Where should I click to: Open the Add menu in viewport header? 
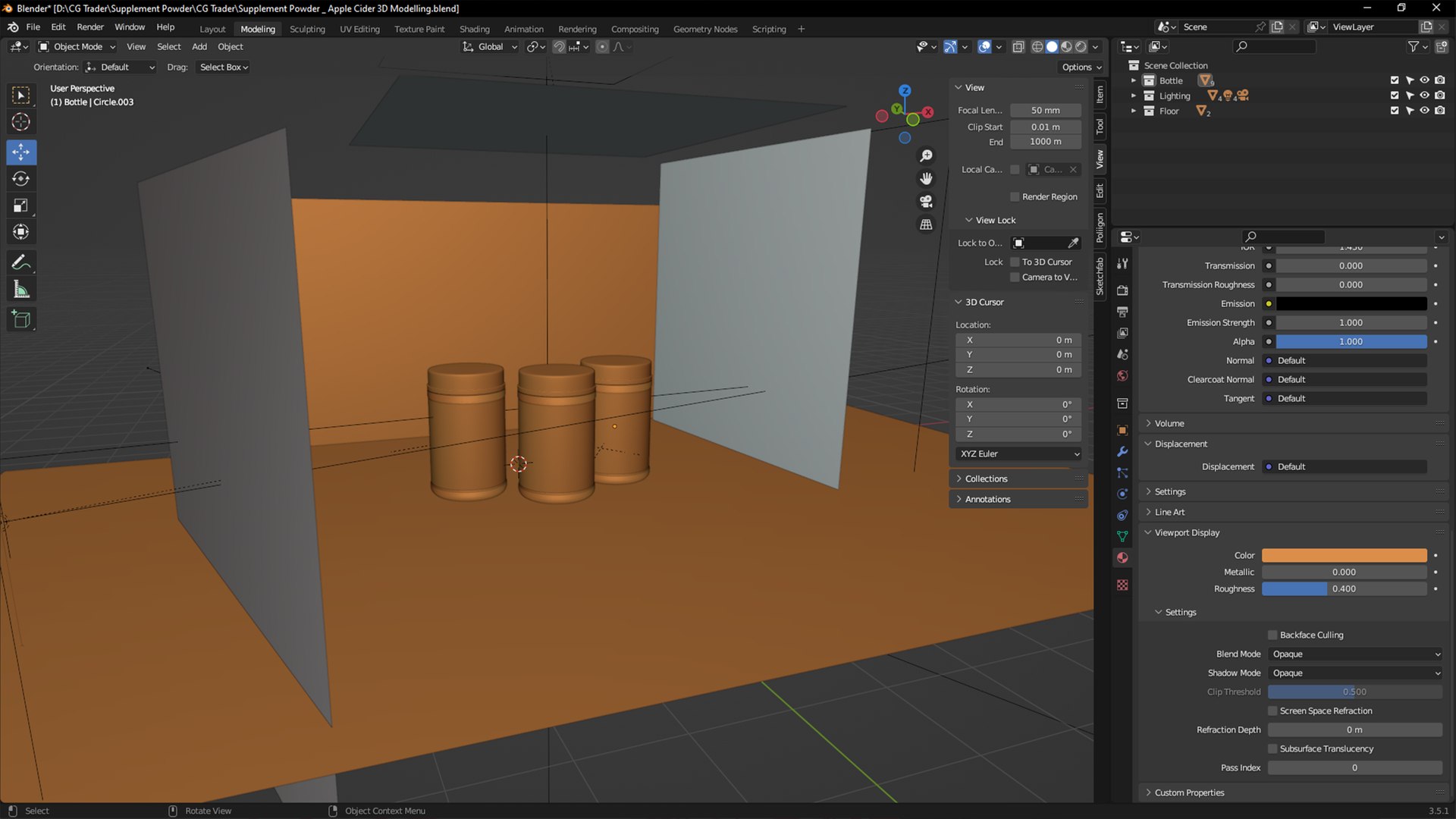pos(199,47)
